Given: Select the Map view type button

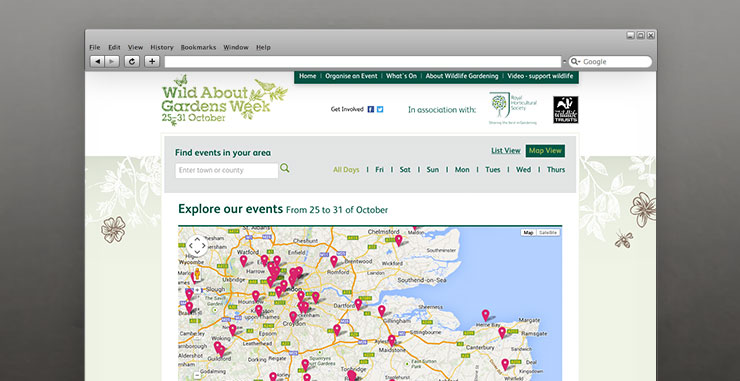Looking at the screenshot, I should [x=528, y=233].
